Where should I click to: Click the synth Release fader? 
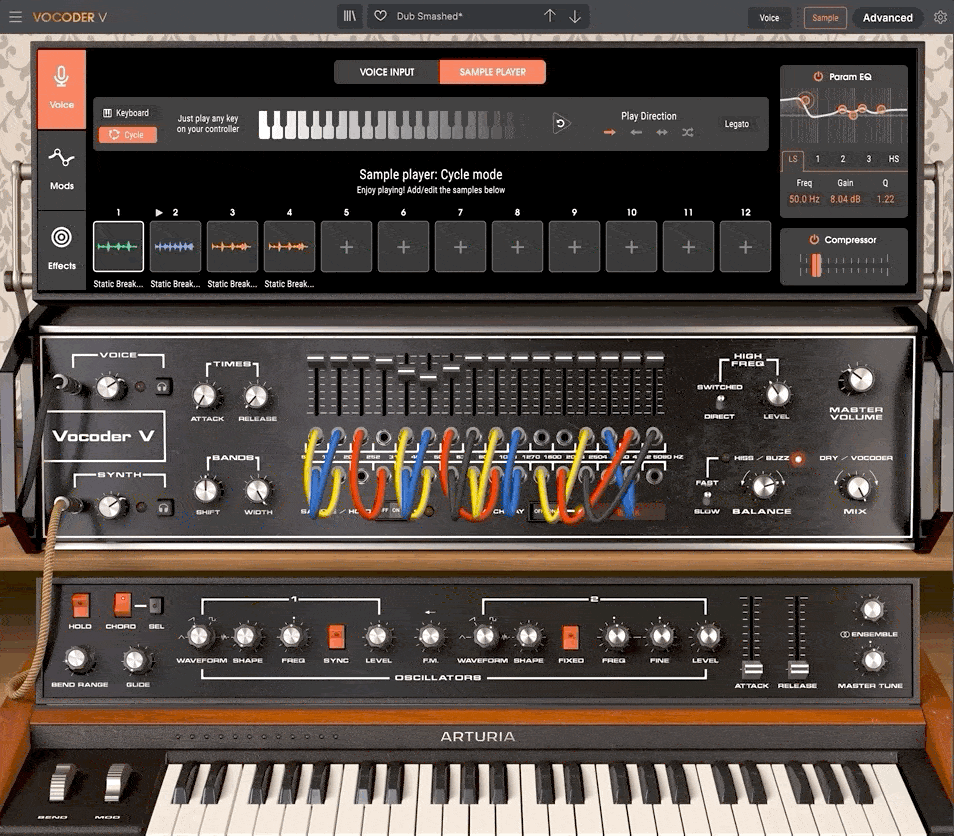point(798,669)
